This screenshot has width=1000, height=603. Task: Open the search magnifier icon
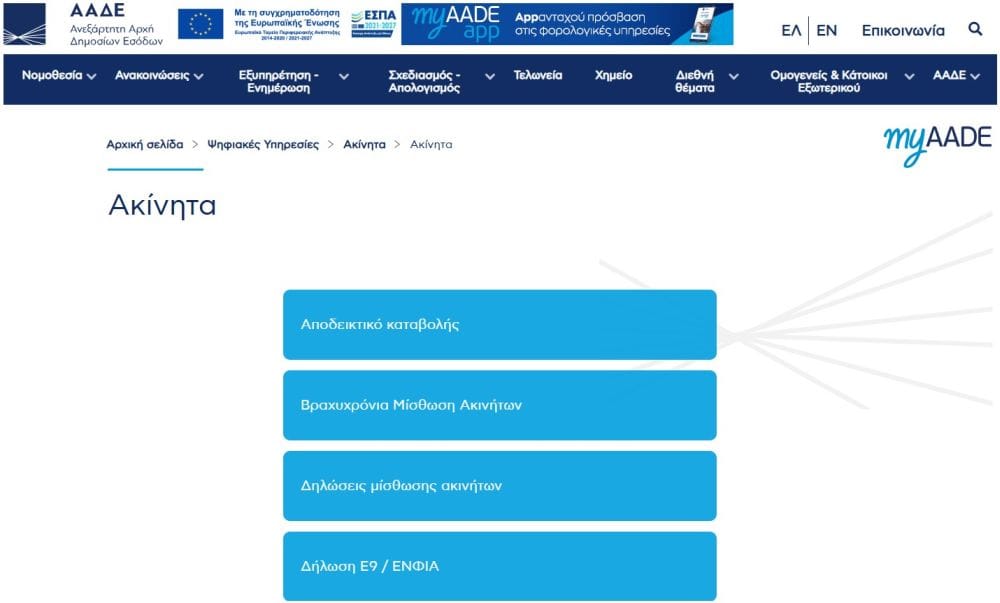click(x=977, y=30)
